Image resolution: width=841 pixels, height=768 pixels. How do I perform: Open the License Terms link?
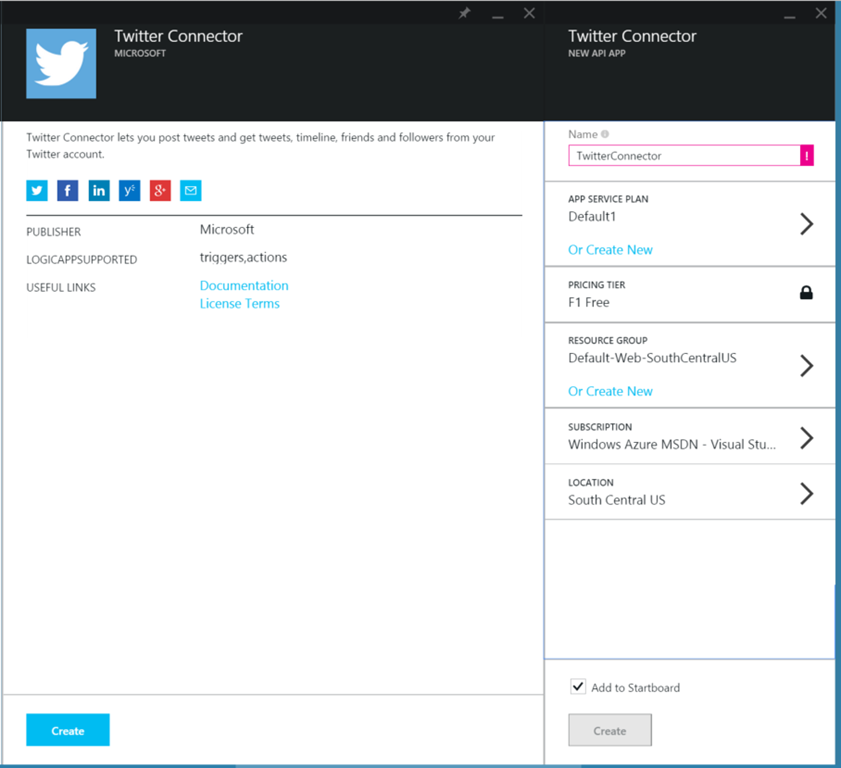(240, 304)
